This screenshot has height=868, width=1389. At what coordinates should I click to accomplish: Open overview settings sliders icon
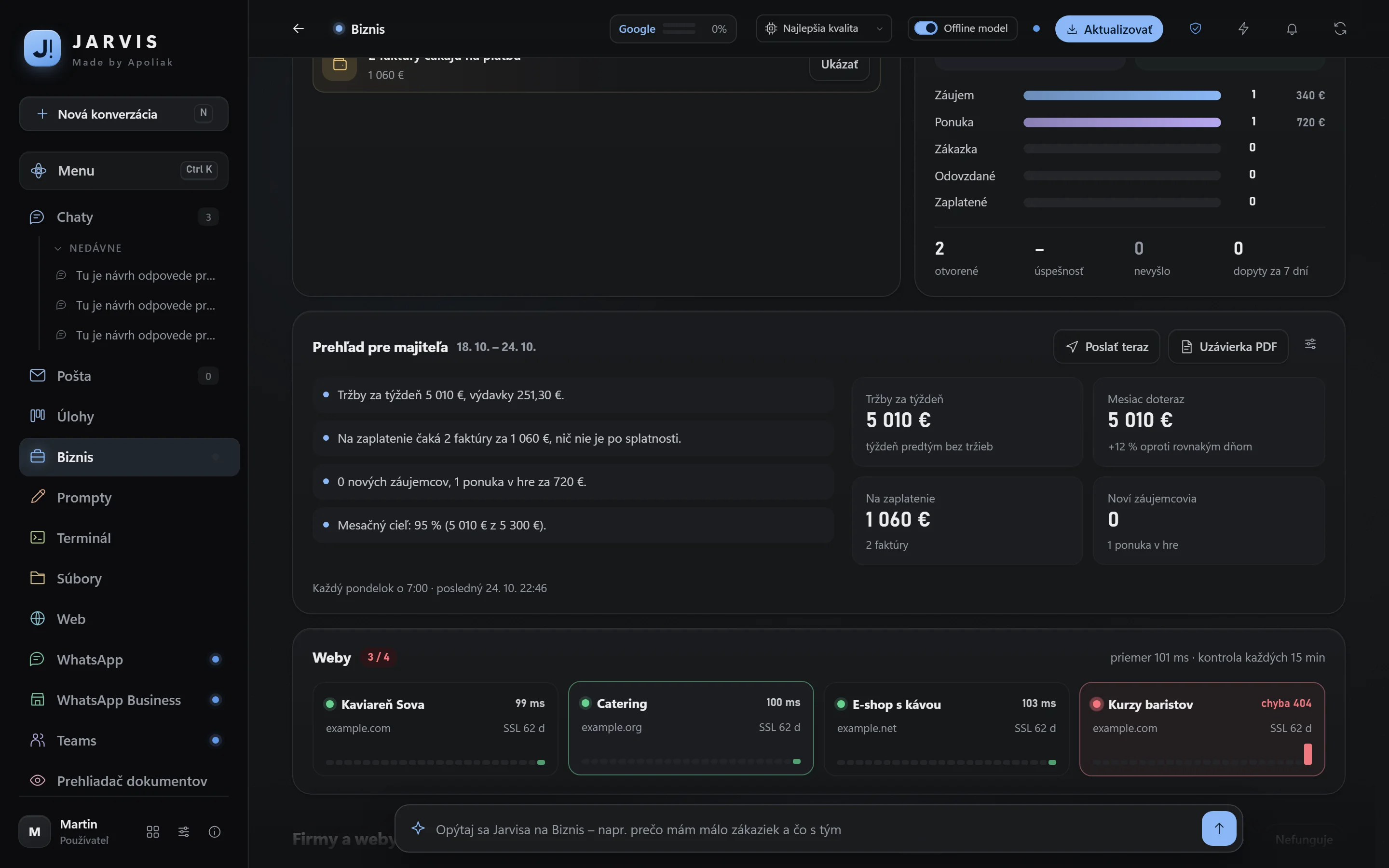click(1310, 344)
